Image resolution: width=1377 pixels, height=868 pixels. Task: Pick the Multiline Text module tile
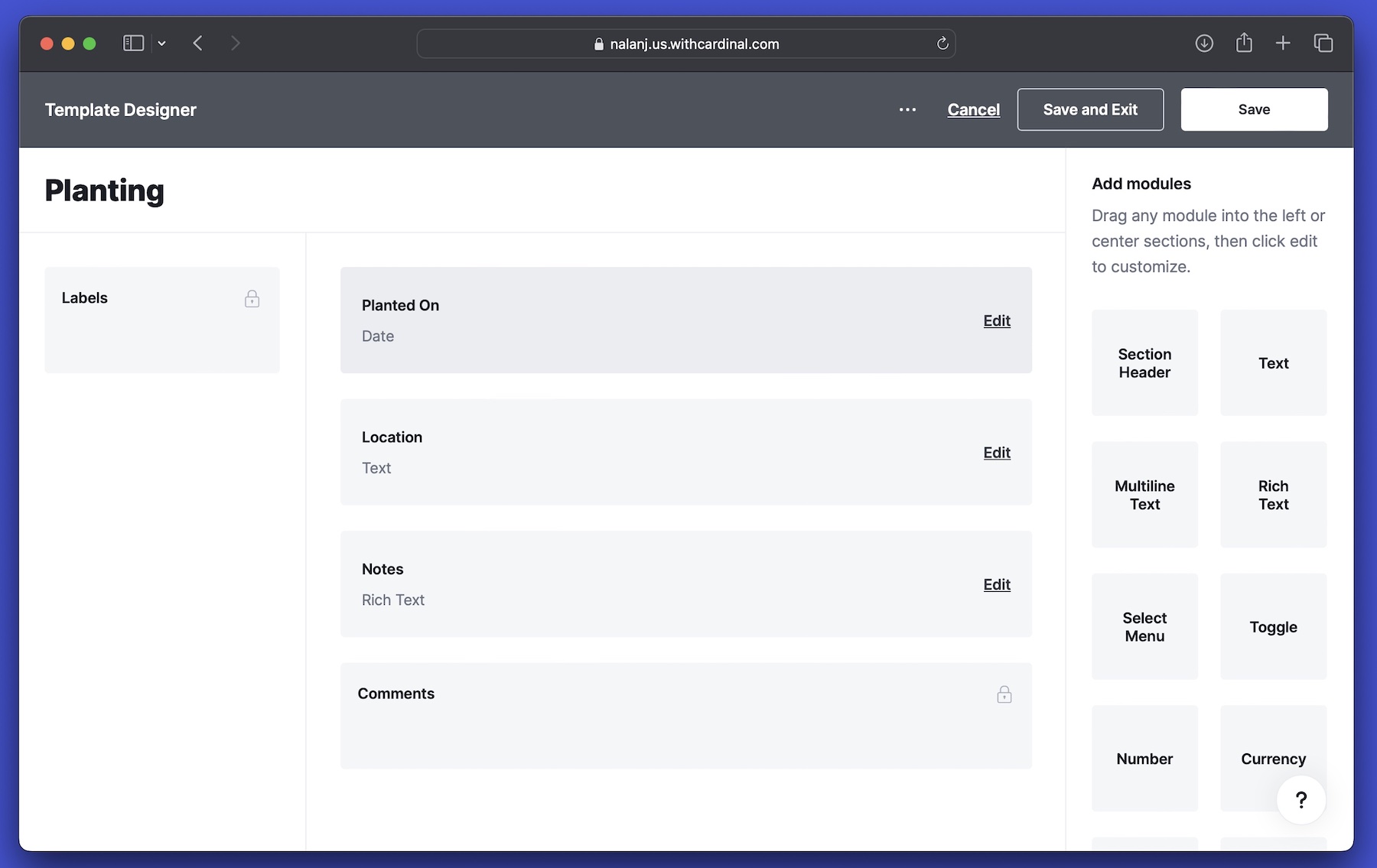point(1144,495)
